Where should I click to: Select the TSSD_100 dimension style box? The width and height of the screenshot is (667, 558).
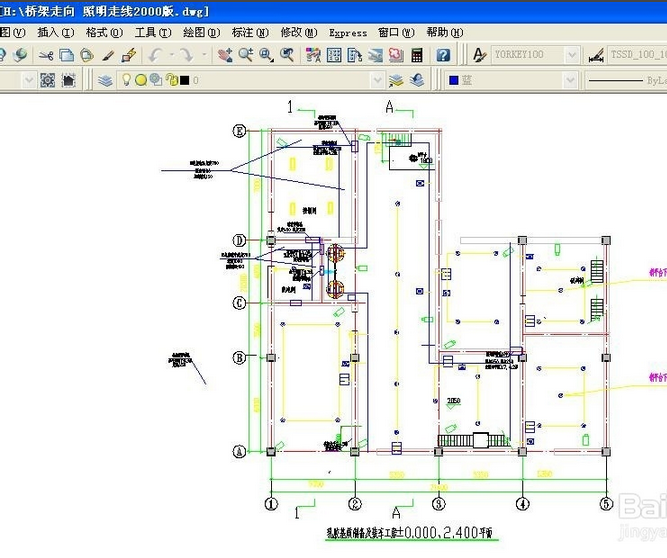(x=637, y=54)
